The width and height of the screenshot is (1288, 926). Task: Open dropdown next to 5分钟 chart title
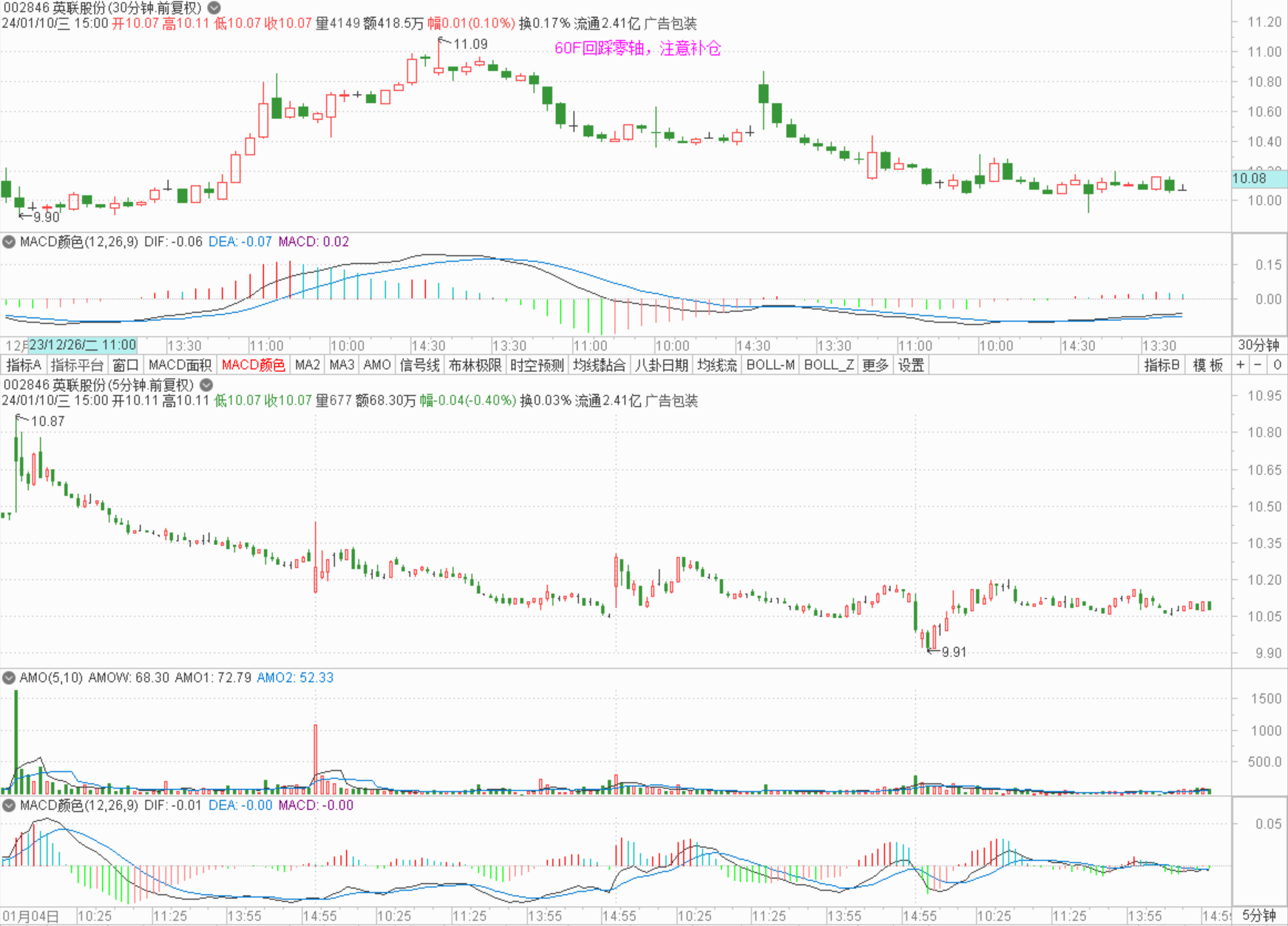point(206,385)
